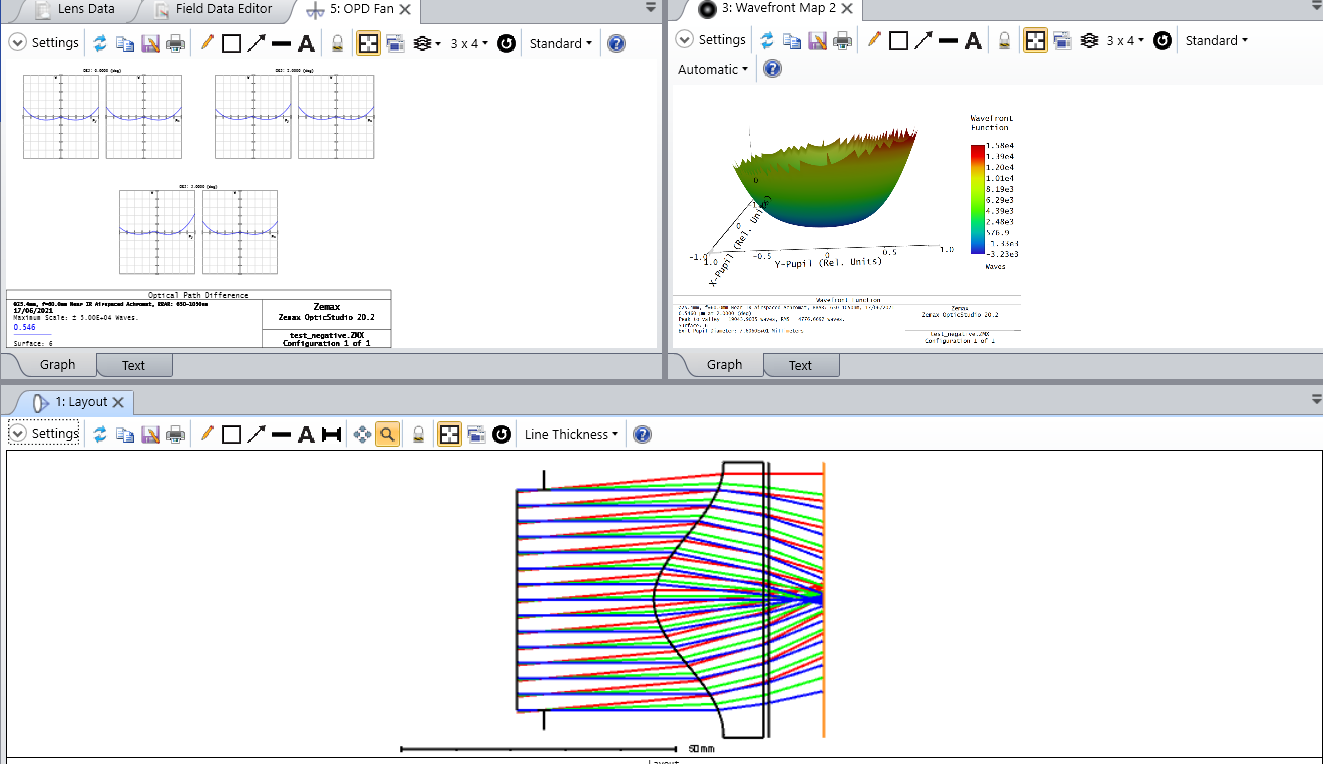Image resolution: width=1323 pixels, height=764 pixels.
Task: Save the Wavefront Map graphic as an image
Action: pyautogui.click(x=817, y=40)
